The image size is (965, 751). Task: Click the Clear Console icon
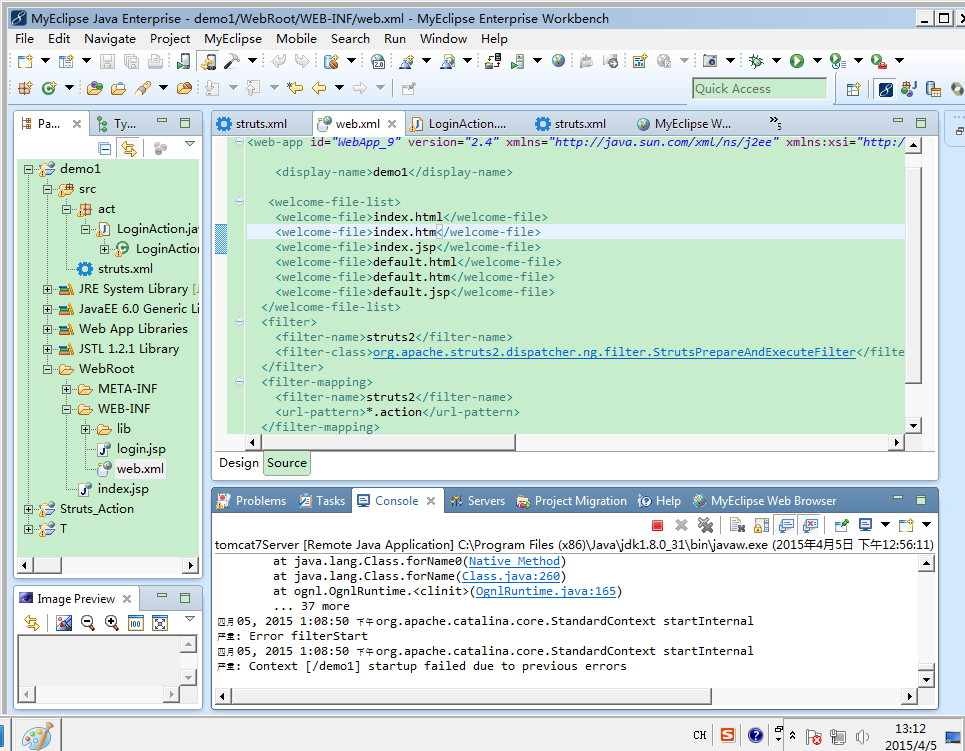pos(737,525)
